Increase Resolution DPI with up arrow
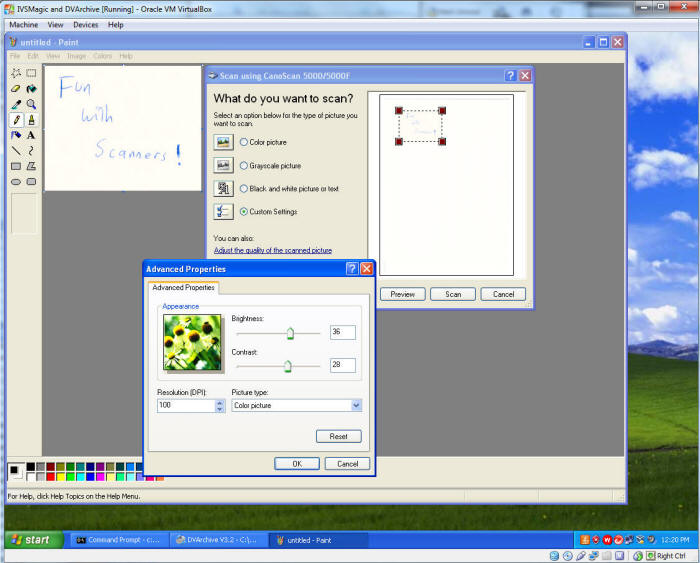700x563 pixels. click(x=220, y=403)
